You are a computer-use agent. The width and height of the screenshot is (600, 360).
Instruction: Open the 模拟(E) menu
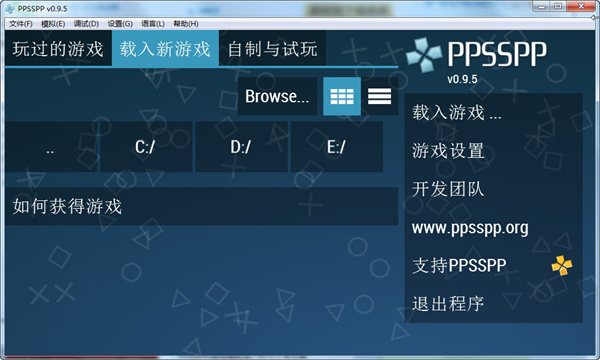coord(53,24)
